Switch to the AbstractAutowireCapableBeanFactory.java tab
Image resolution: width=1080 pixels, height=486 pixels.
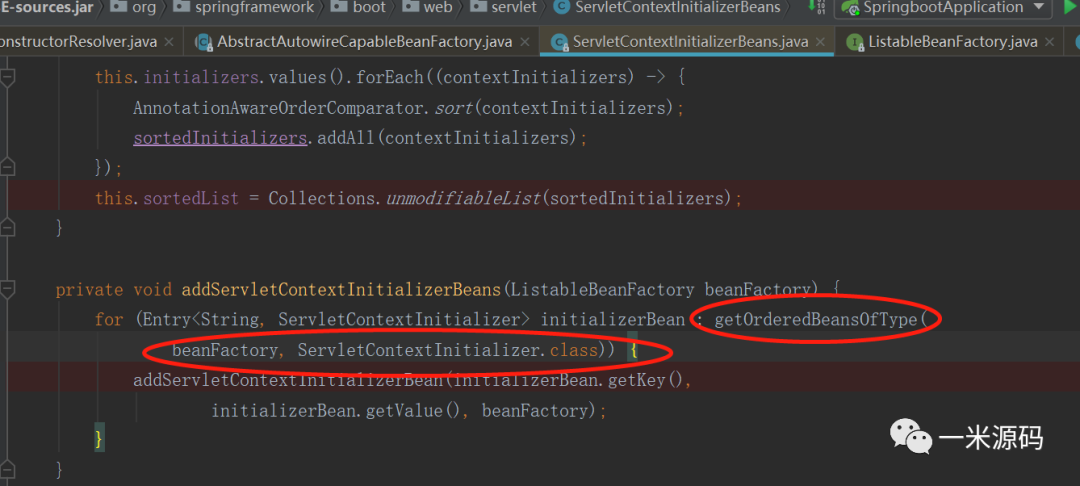(364, 42)
